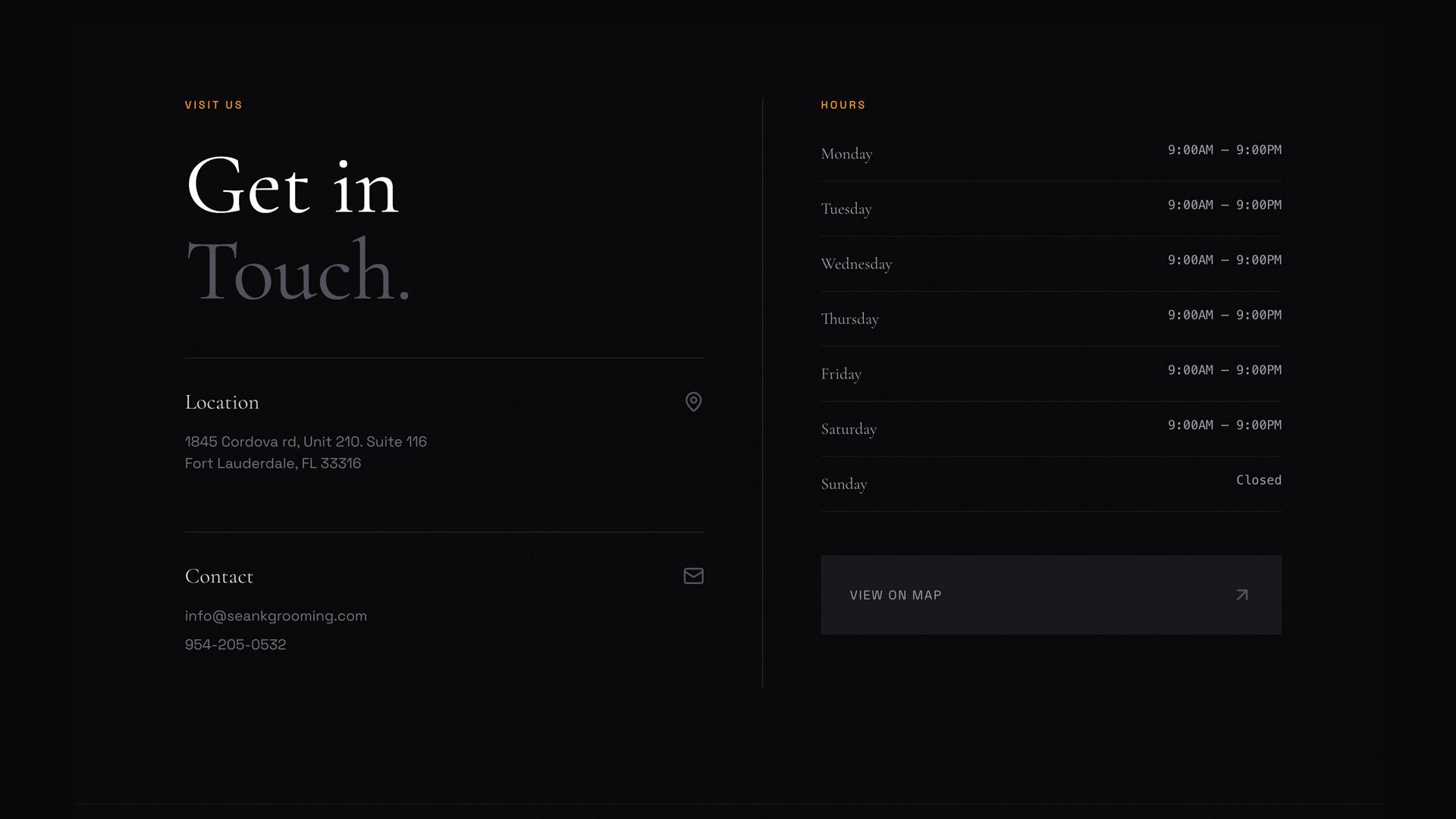Click the Sunday Closed status
This screenshot has width=1456, height=819.
point(1258,480)
